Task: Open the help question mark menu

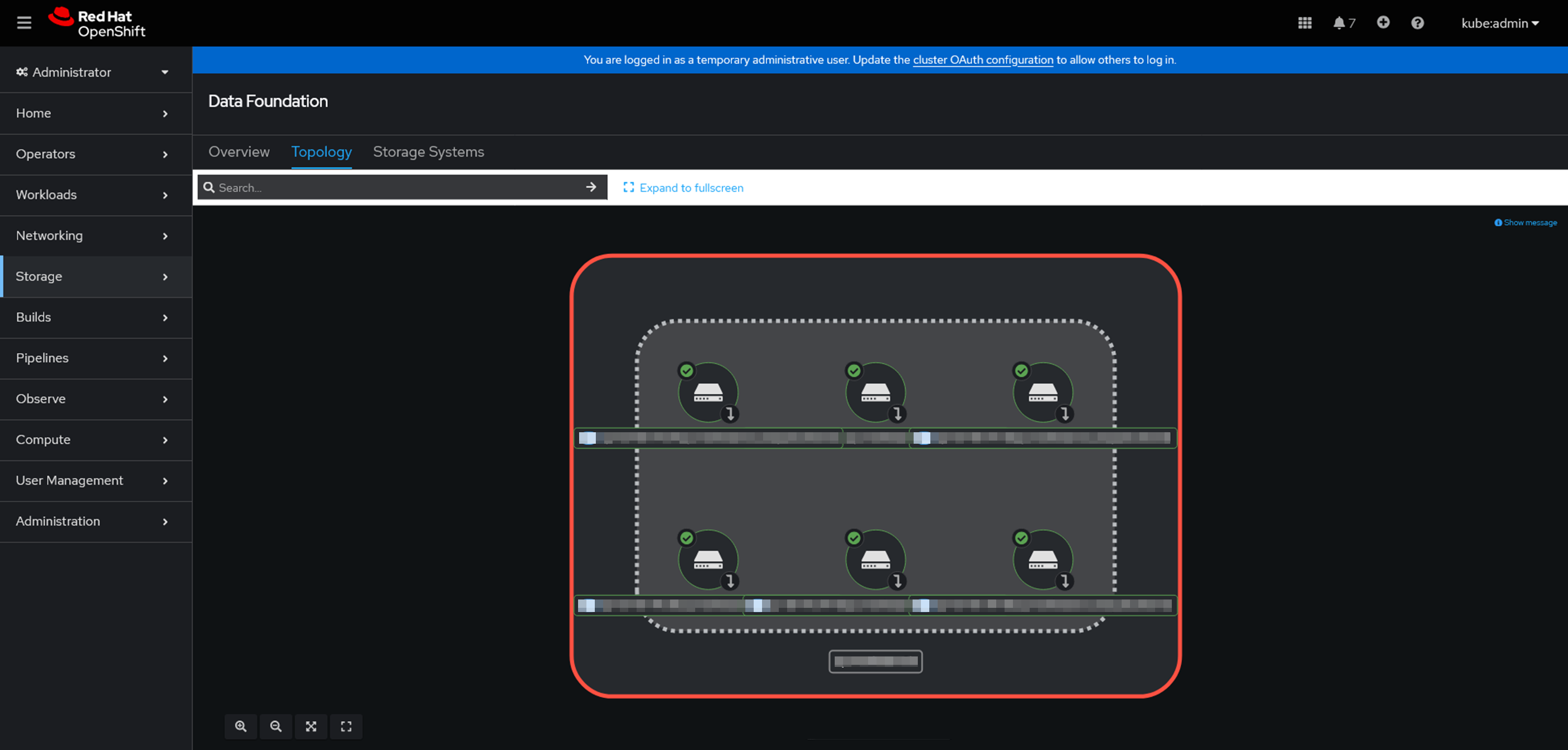Action: pos(1417,23)
